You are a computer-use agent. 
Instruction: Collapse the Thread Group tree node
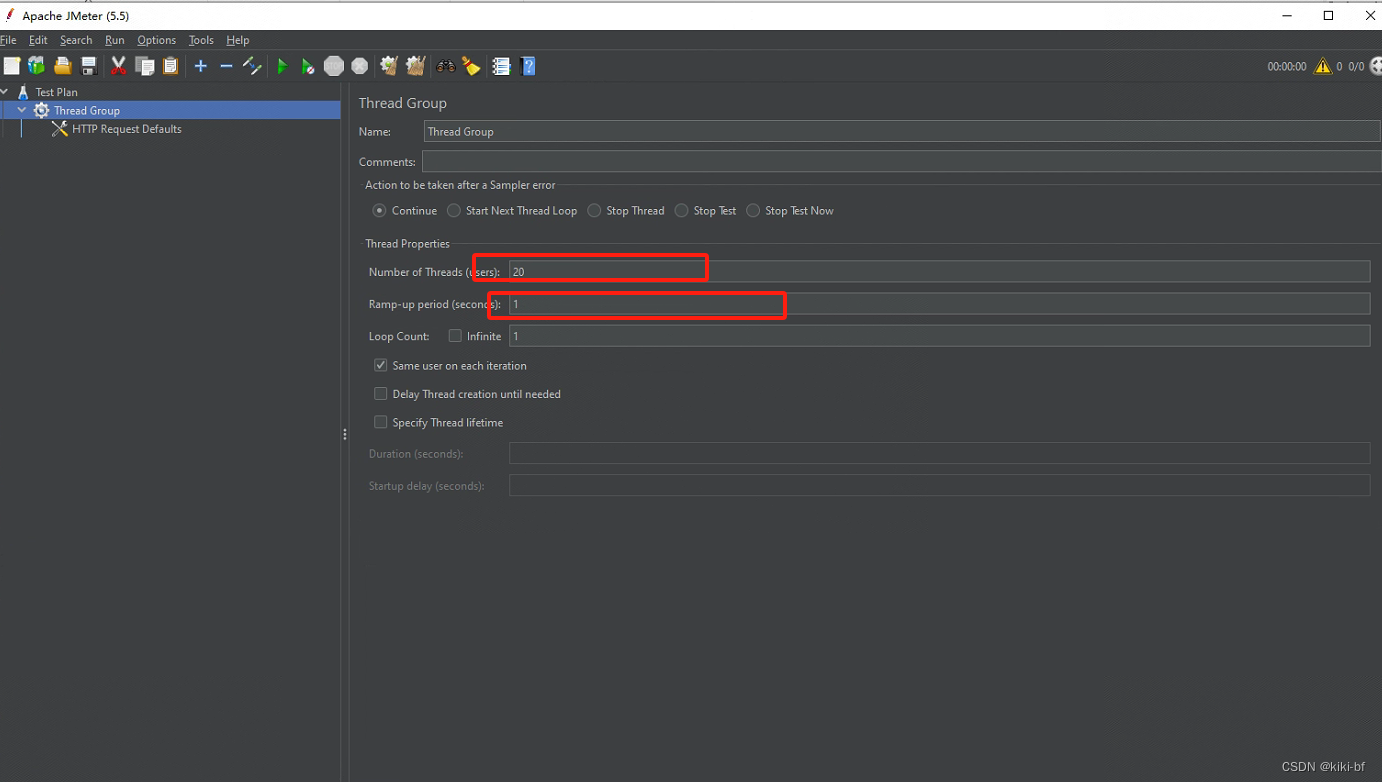tap(22, 110)
